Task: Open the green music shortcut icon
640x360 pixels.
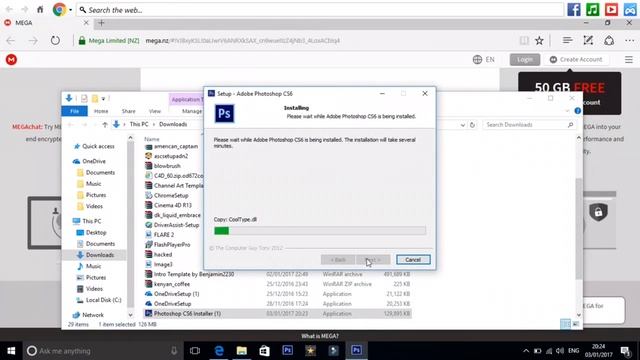Action: pos(593,9)
